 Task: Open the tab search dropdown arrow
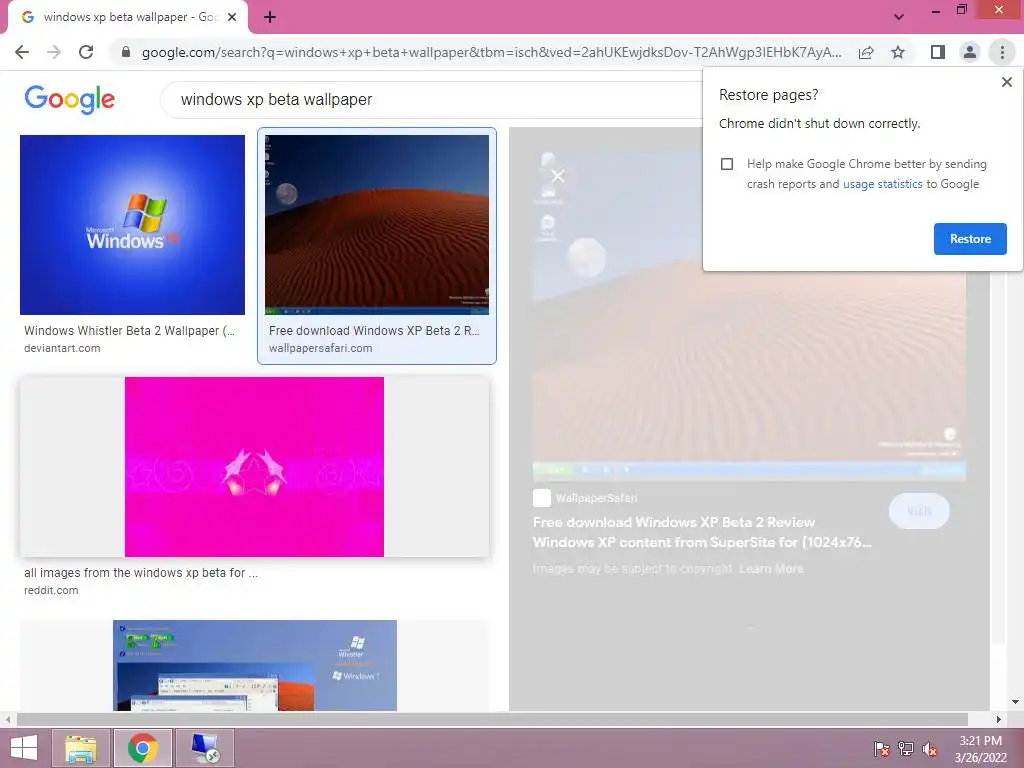[x=899, y=17]
